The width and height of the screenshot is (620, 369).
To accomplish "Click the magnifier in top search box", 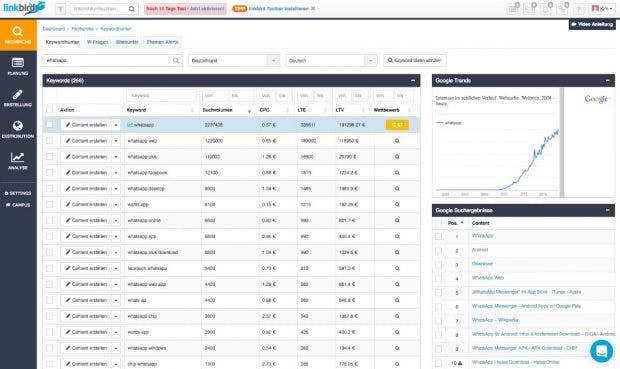I will click(132, 9).
